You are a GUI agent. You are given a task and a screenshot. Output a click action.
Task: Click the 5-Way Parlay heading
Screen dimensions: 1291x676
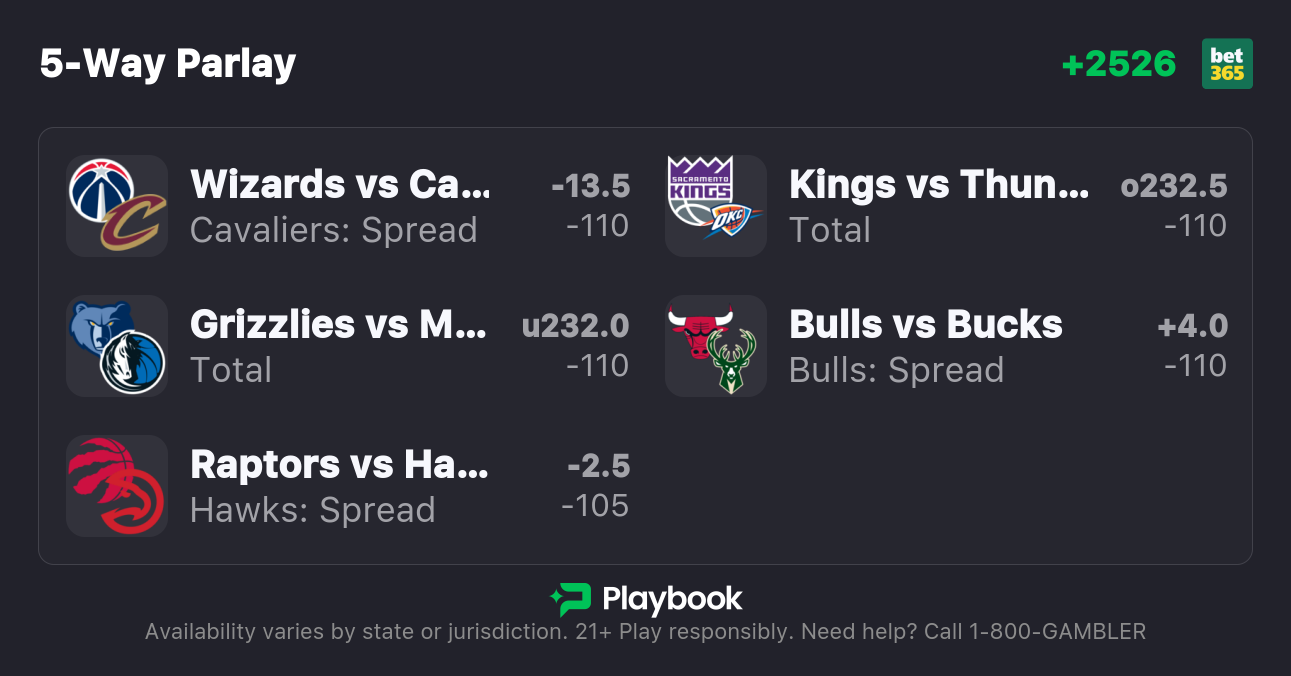168,64
